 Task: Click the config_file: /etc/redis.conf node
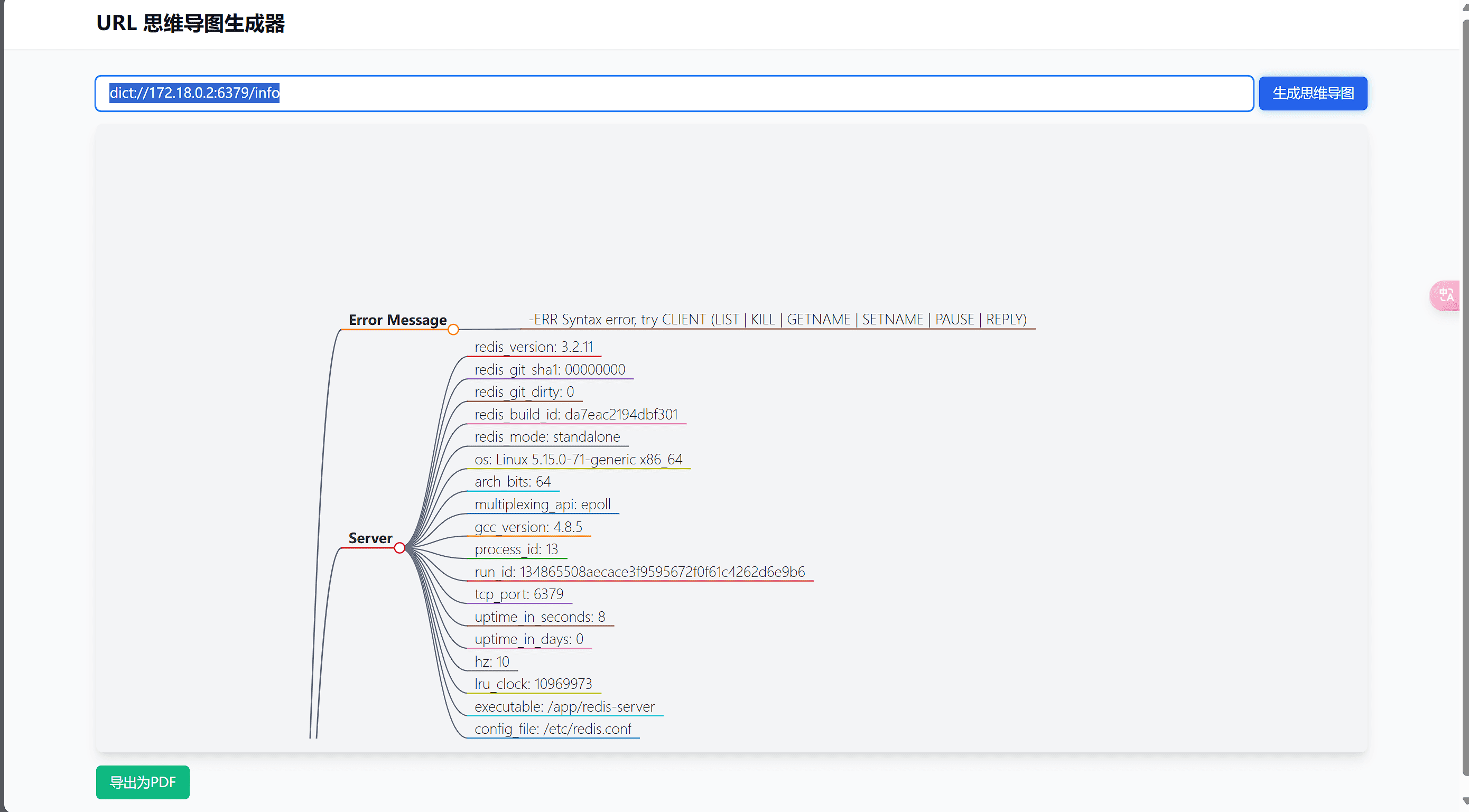click(553, 729)
